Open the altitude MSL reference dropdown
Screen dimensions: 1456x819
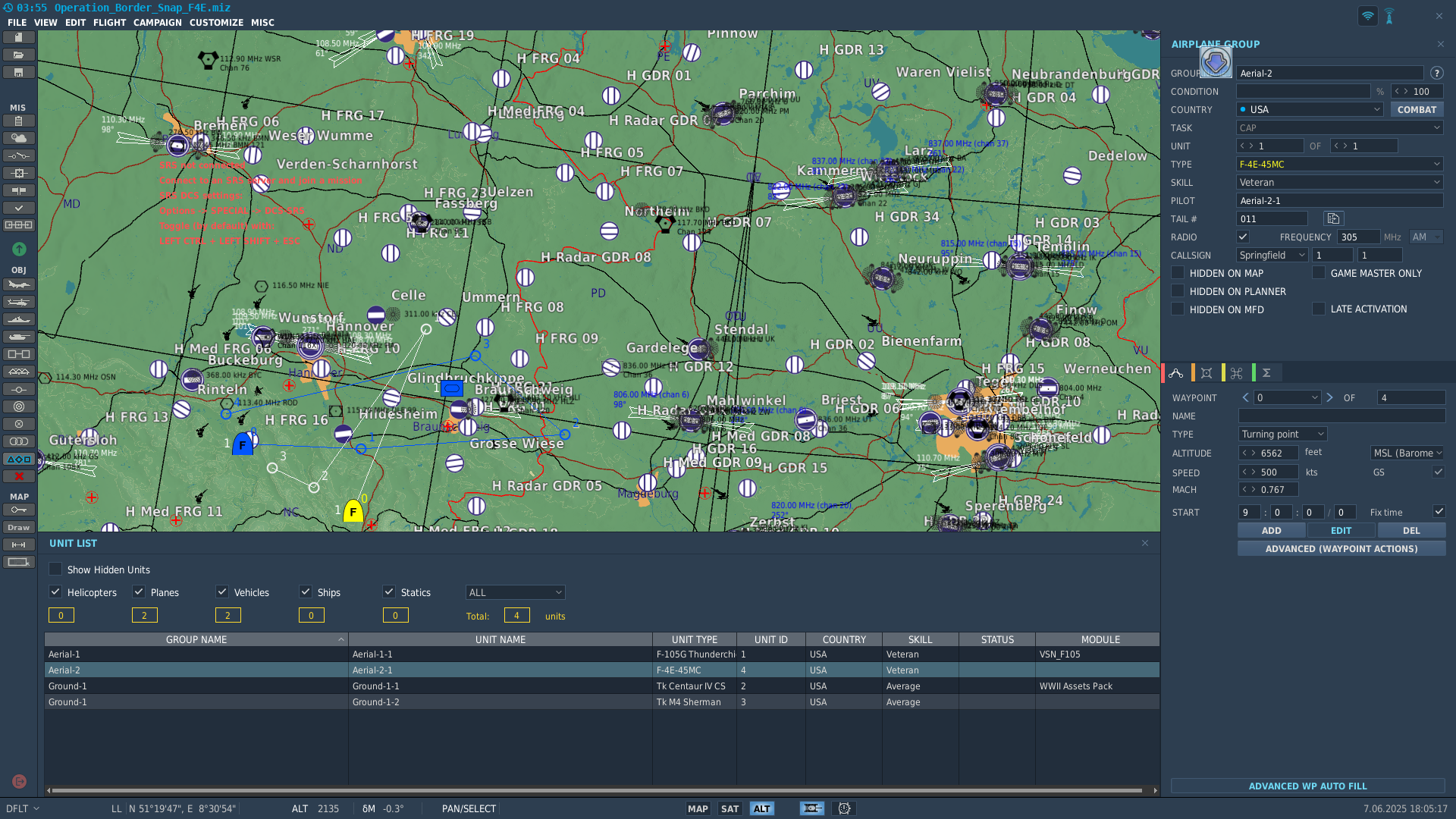1407,453
